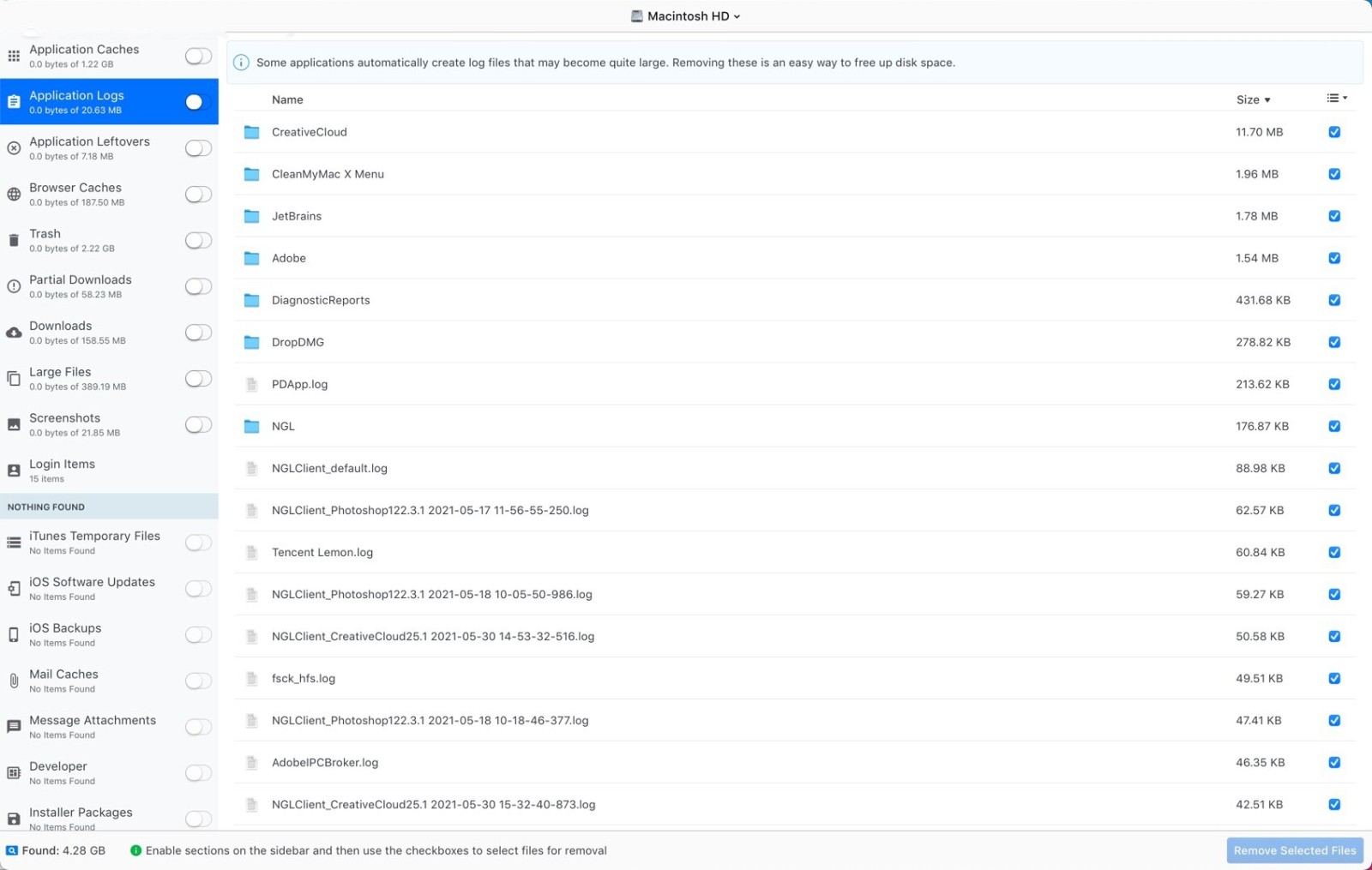Turn off the Application Logs toggle

coord(198,102)
